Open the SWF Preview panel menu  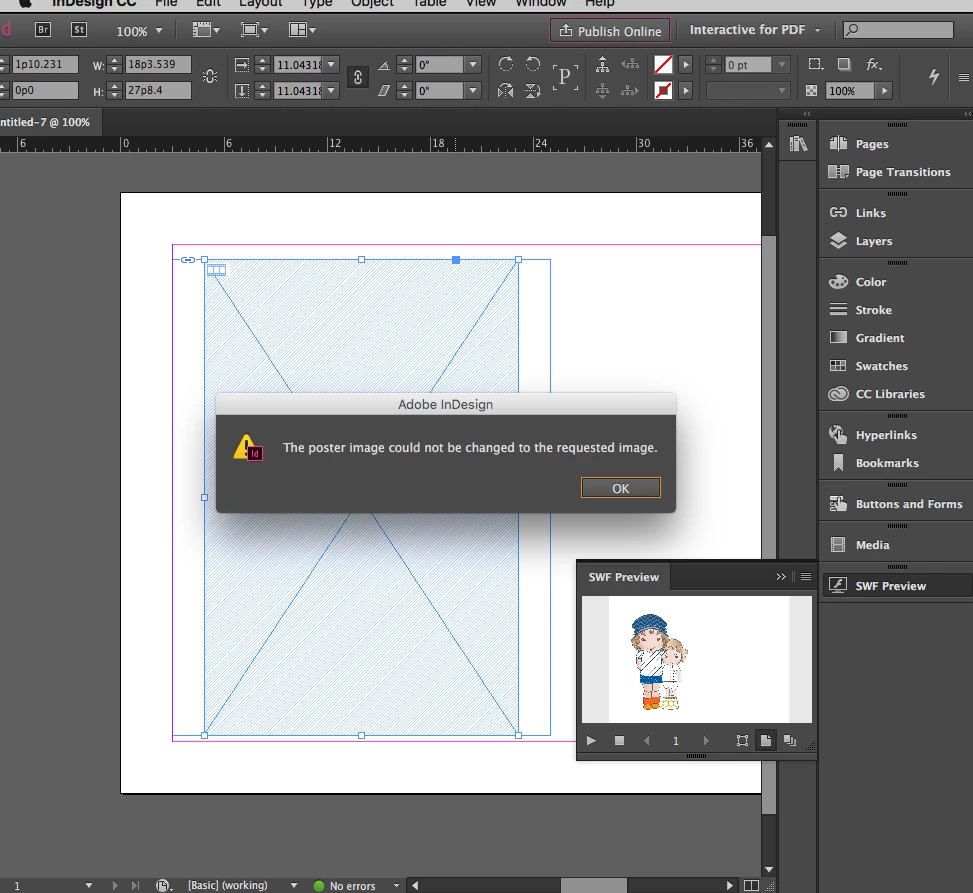806,577
